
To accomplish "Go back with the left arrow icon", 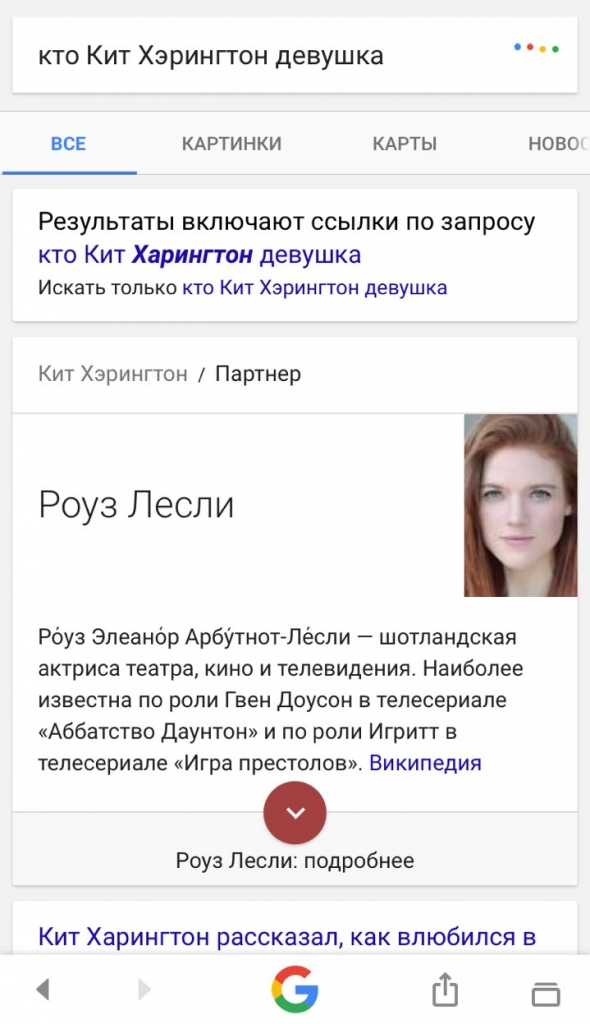I will coord(43,989).
